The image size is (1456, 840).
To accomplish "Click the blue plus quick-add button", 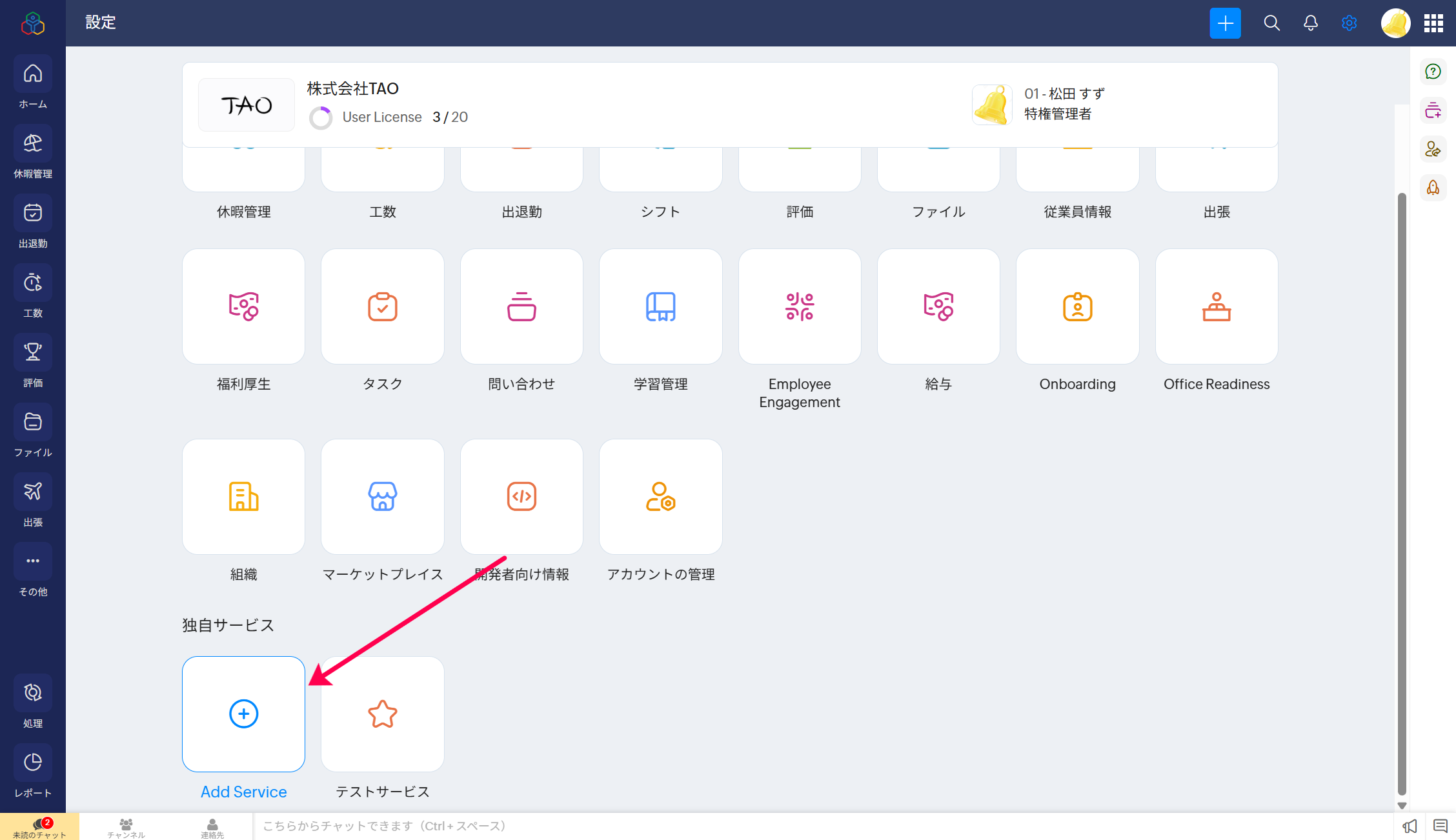I will (1225, 23).
